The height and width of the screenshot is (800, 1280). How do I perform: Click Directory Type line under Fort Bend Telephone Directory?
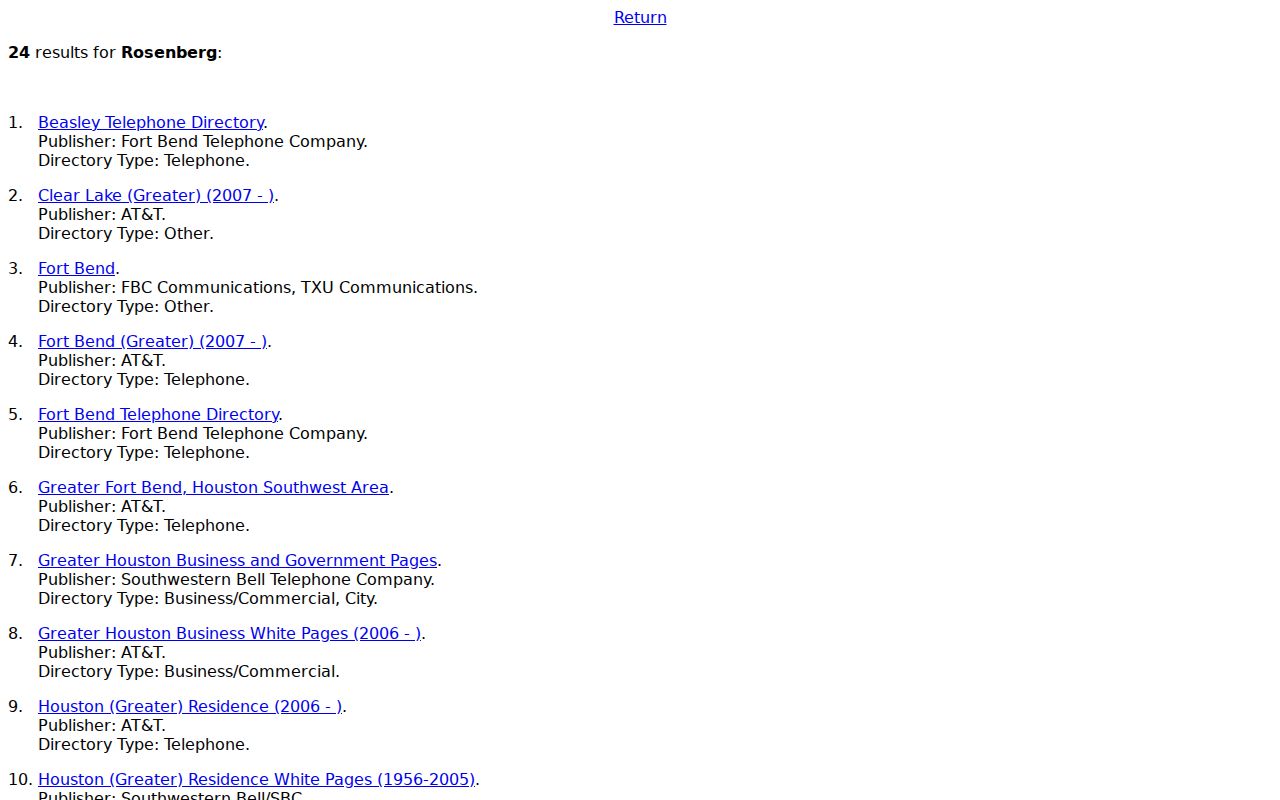pos(144,452)
